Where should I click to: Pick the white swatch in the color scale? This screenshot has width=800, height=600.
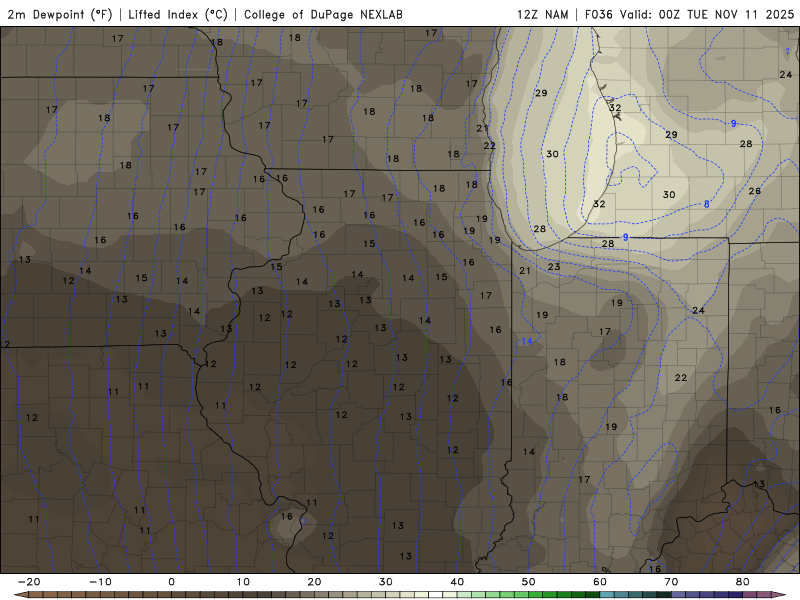pos(435,594)
